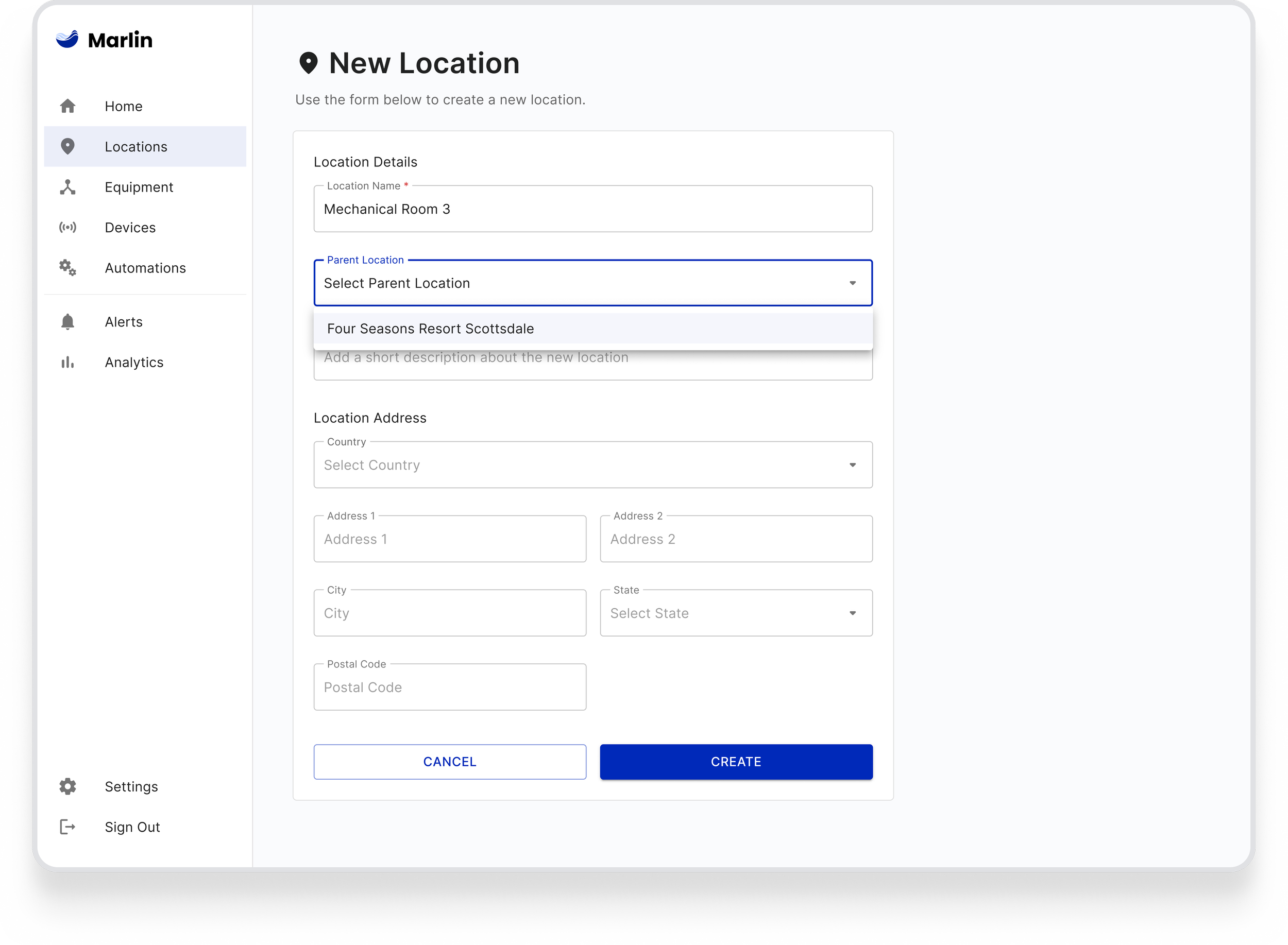
Task: Click the Locations pin icon in sidebar
Action: coord(67,146)
